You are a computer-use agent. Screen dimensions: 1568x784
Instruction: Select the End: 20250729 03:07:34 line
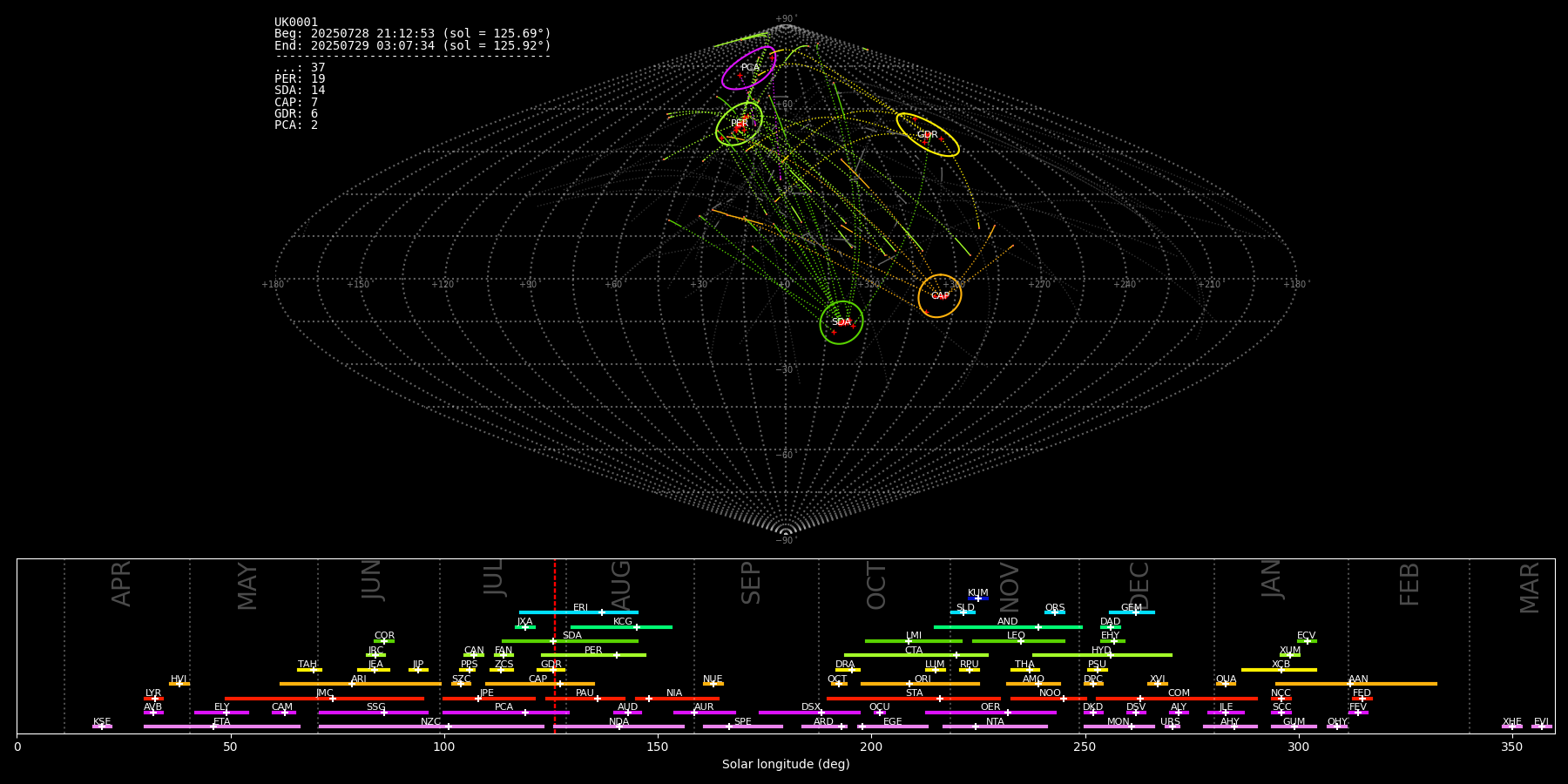[x=413, y=45]
